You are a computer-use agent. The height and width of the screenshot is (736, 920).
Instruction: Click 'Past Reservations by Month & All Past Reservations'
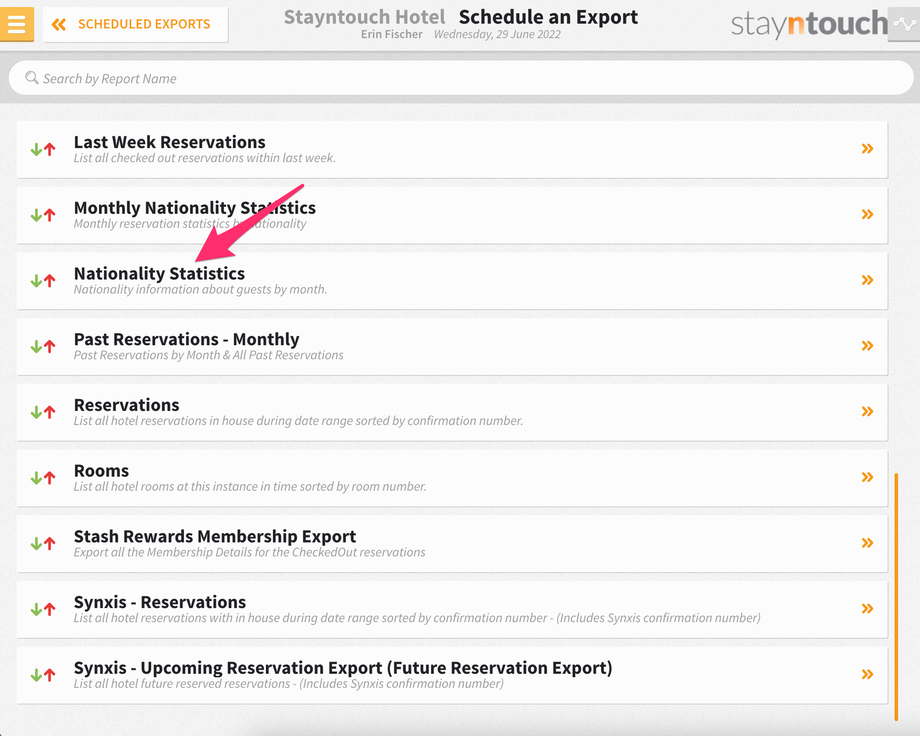click(208, 355)
